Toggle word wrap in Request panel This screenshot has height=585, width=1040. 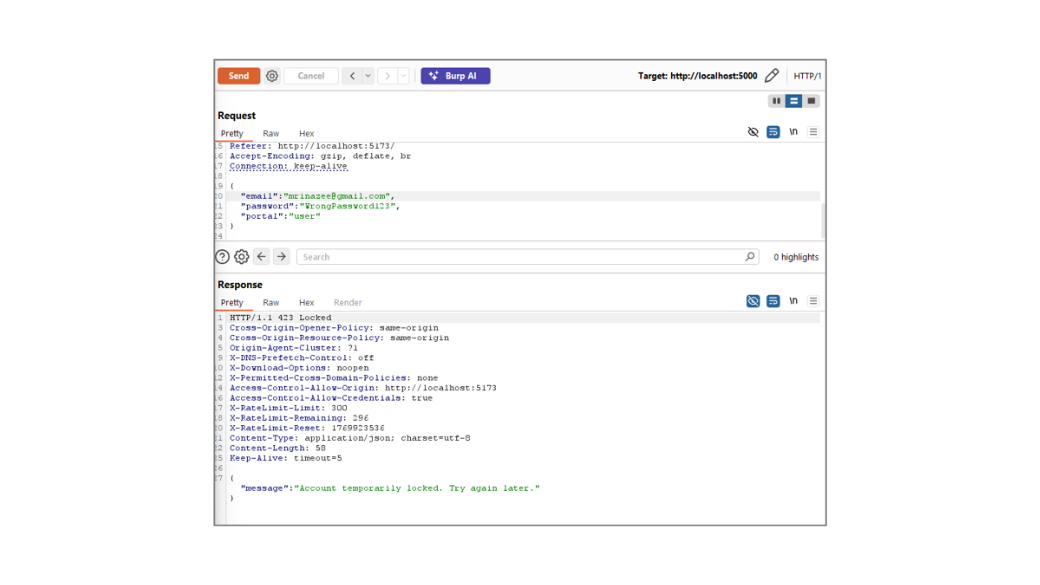[773, 132]
